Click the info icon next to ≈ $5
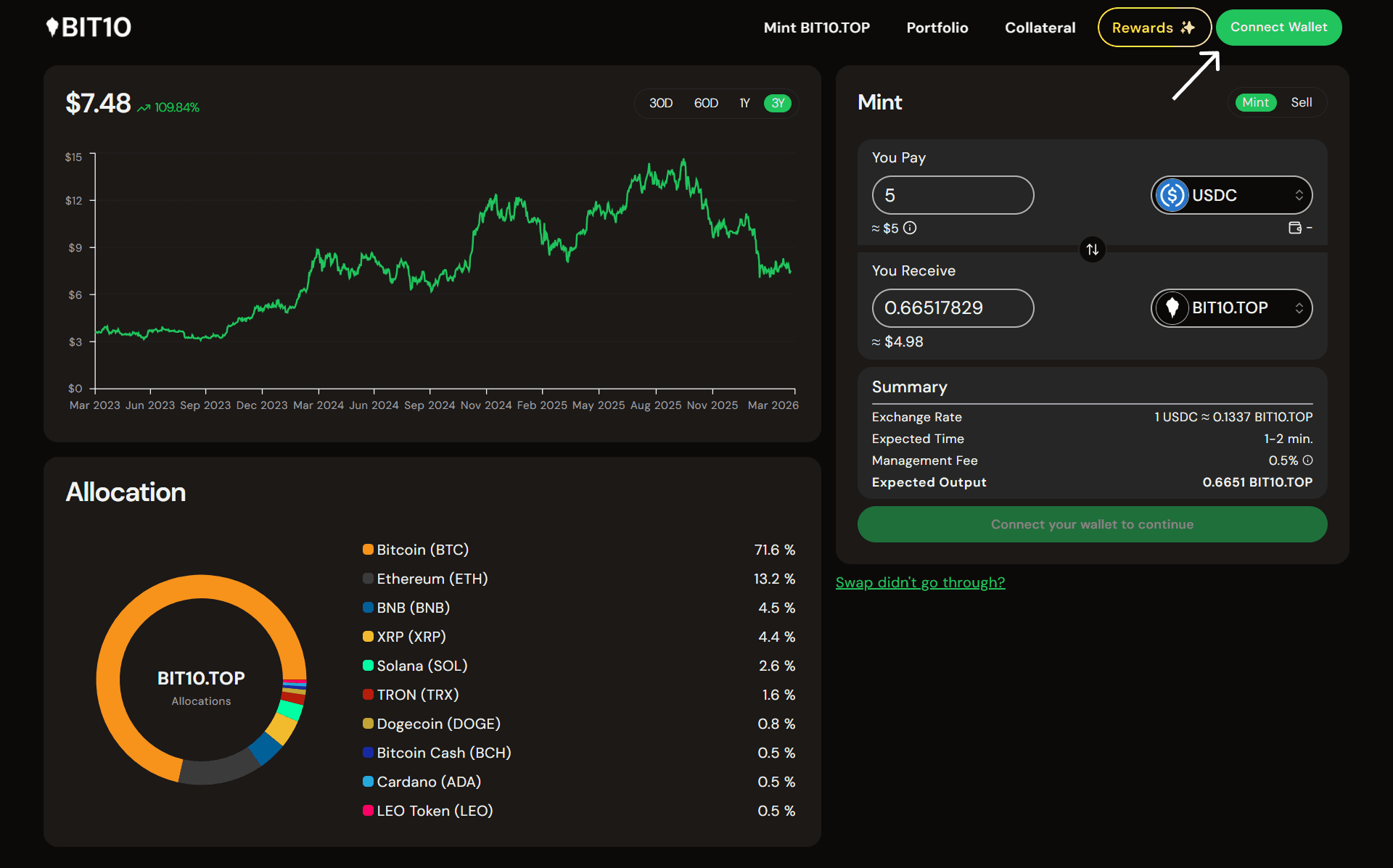Viewport: 1393px width, 868px height. click(910, 228)
